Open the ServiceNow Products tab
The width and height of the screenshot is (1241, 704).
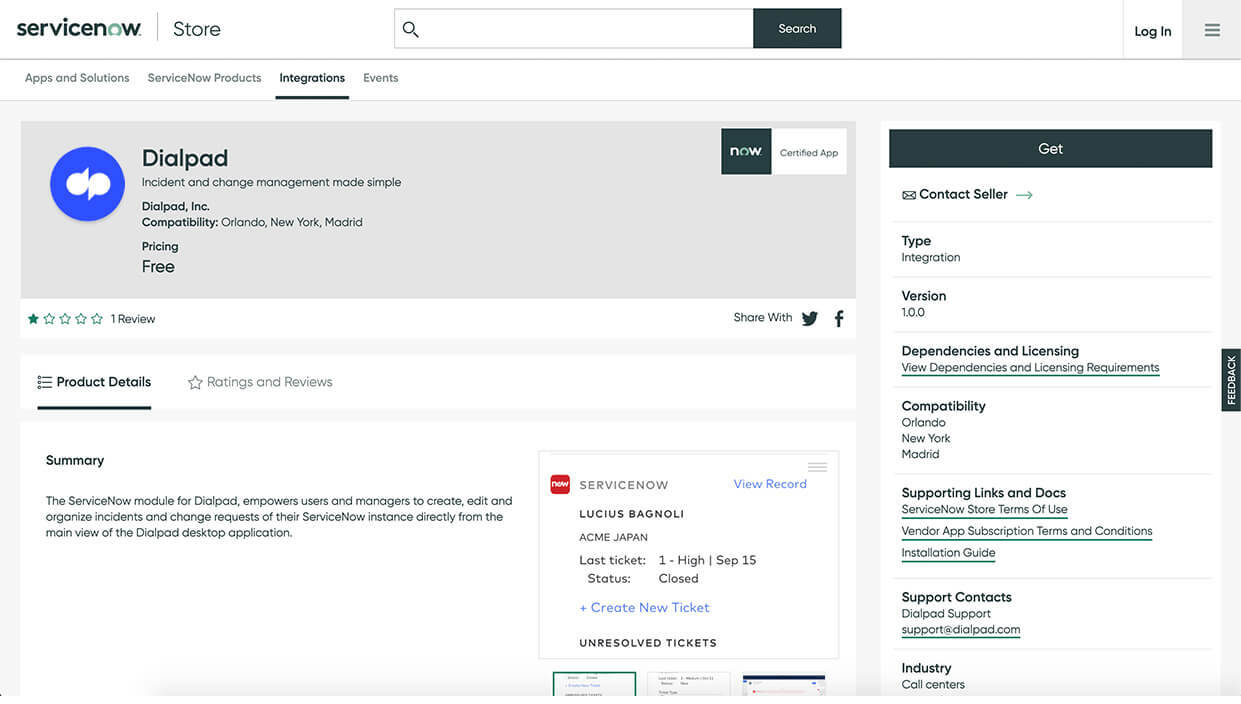click(204, 78)
